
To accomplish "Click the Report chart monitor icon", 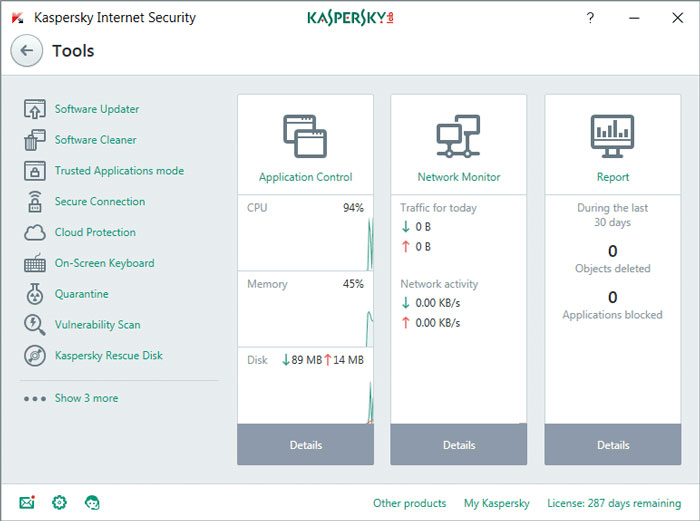I will click(612, 136).
